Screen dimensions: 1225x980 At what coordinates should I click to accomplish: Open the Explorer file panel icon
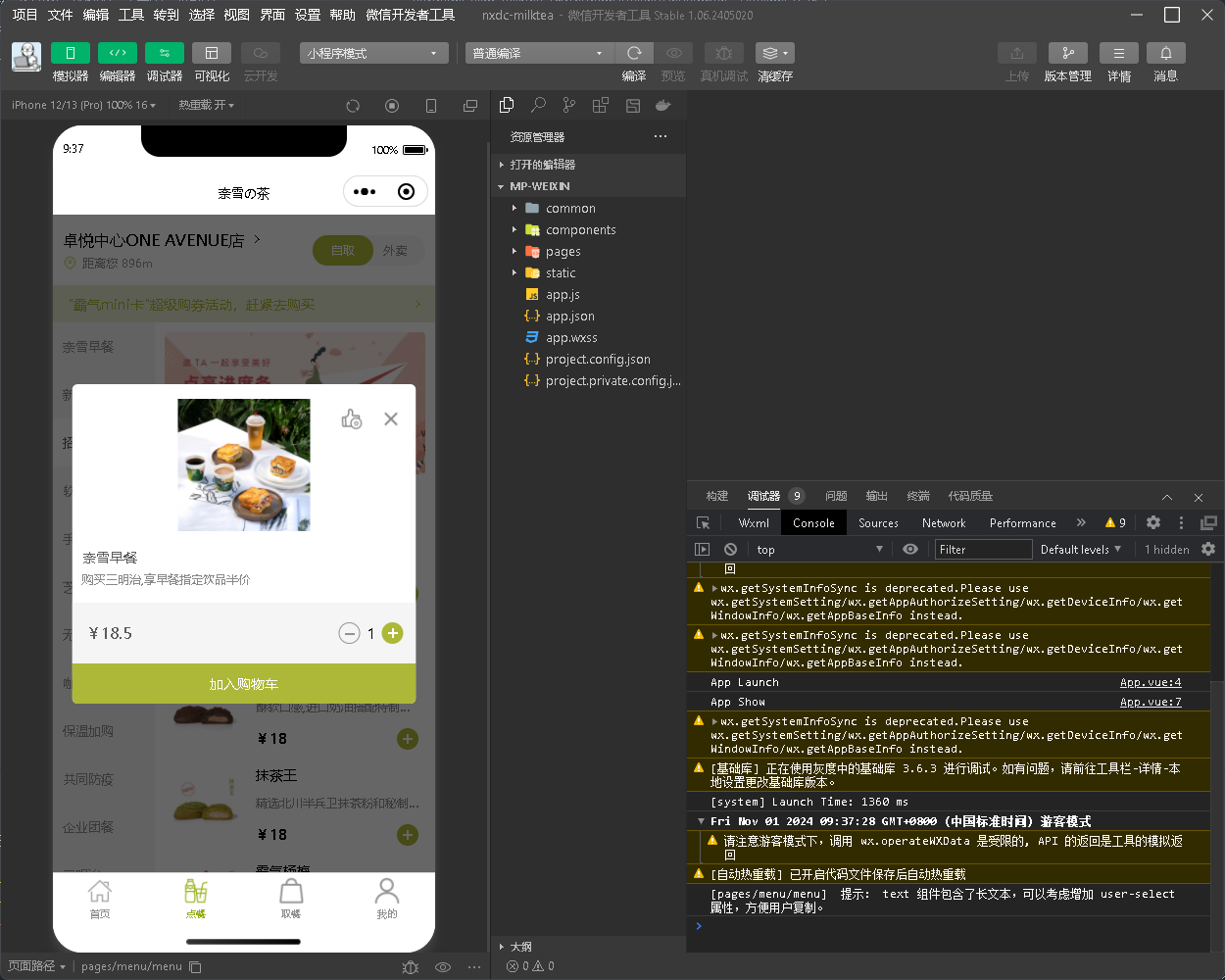coord(507,105)
